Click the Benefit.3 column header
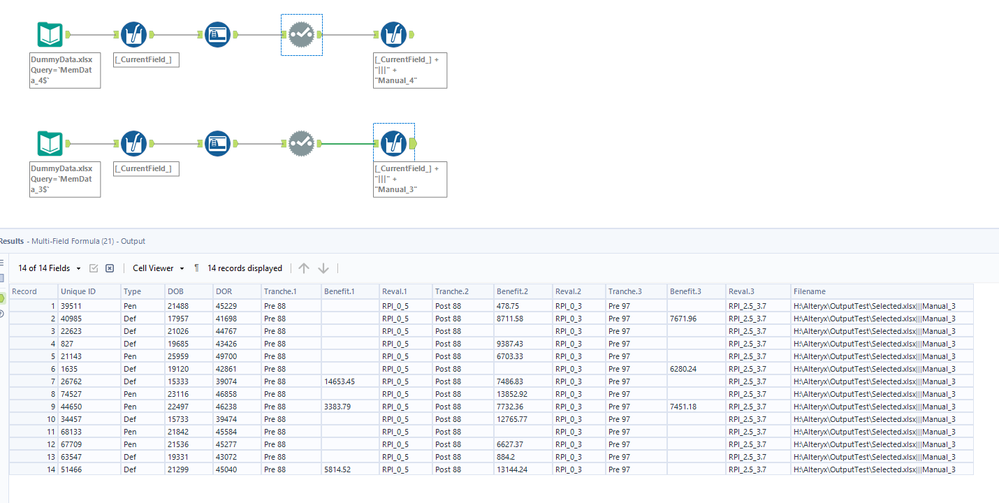This screenshot has width=999, height=503. coord(696,291)
